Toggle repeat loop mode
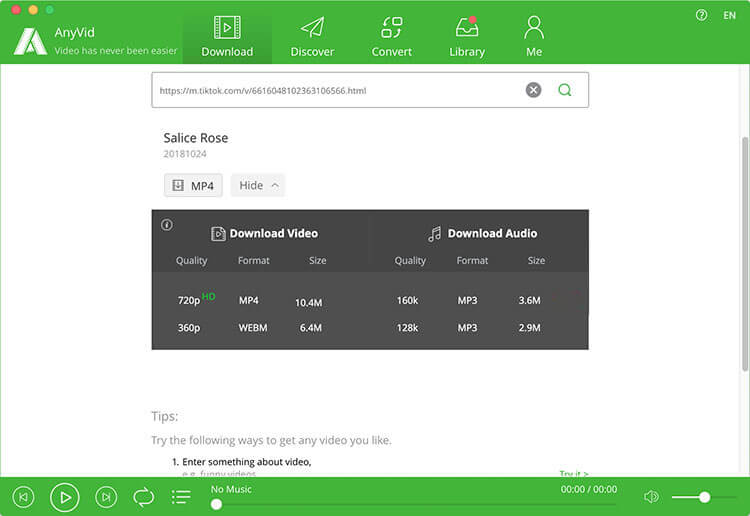This screenshot has height=516, width=750. 143,497
